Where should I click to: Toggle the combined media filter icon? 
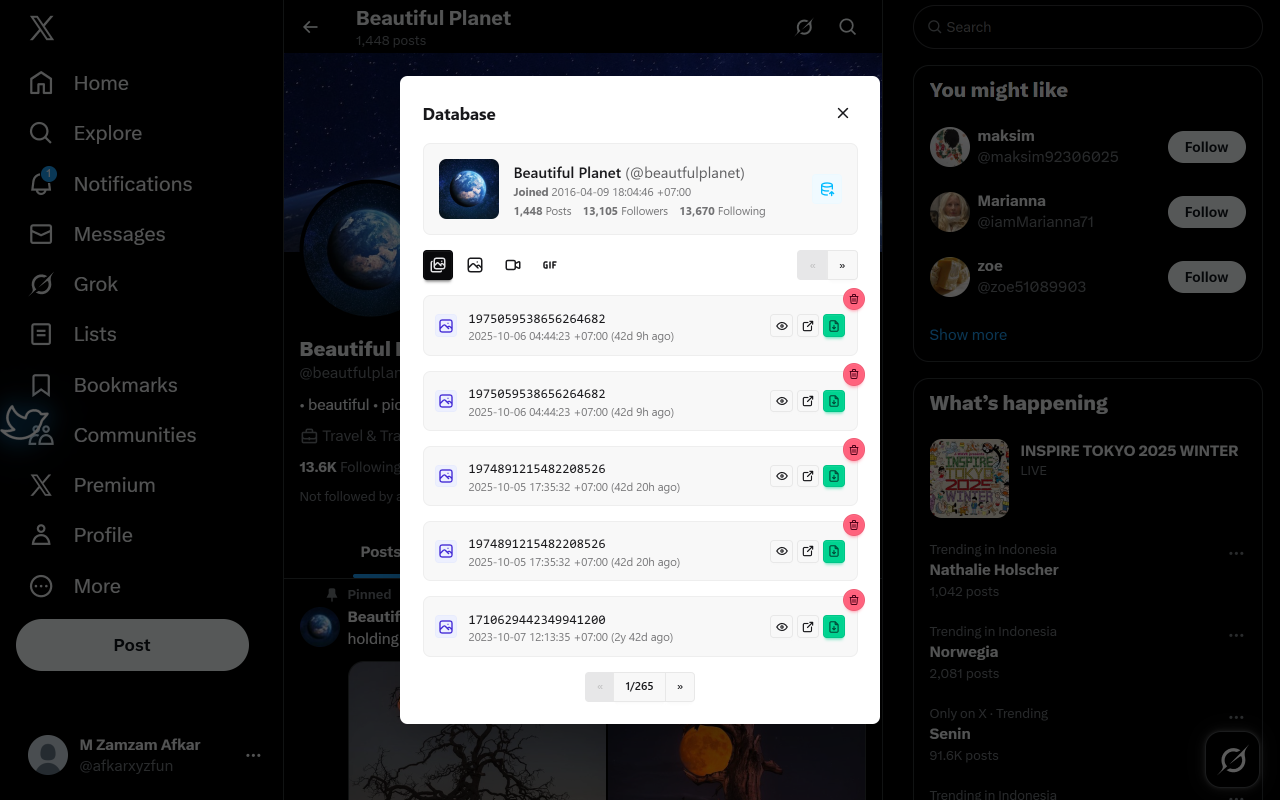click(437, 264)
